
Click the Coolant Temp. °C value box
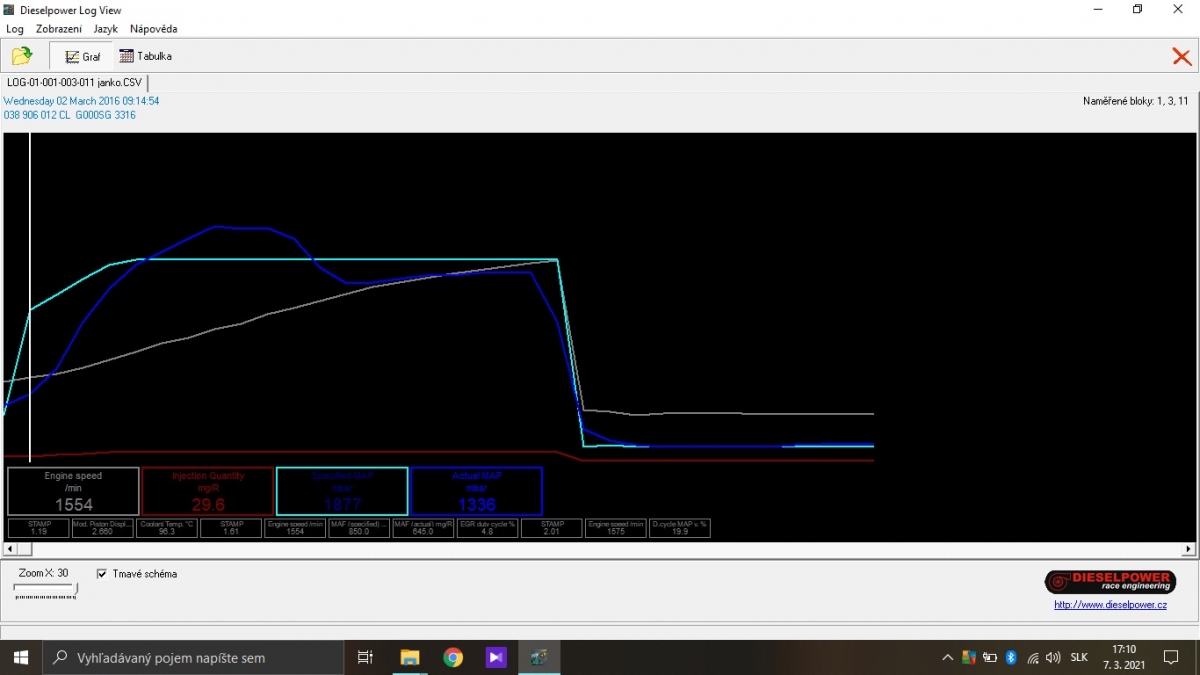click(x=166, y=528)
